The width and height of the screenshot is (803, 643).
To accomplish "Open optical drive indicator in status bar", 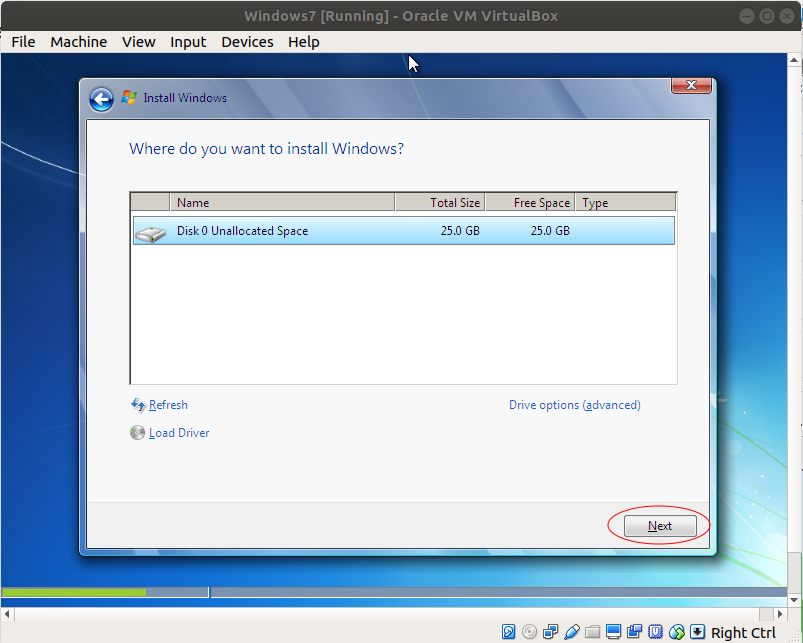I will pos(530,632).
